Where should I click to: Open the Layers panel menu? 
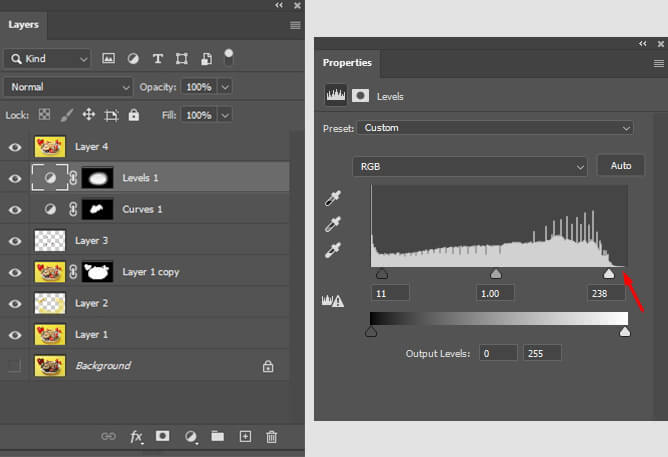tap(295, 25)
